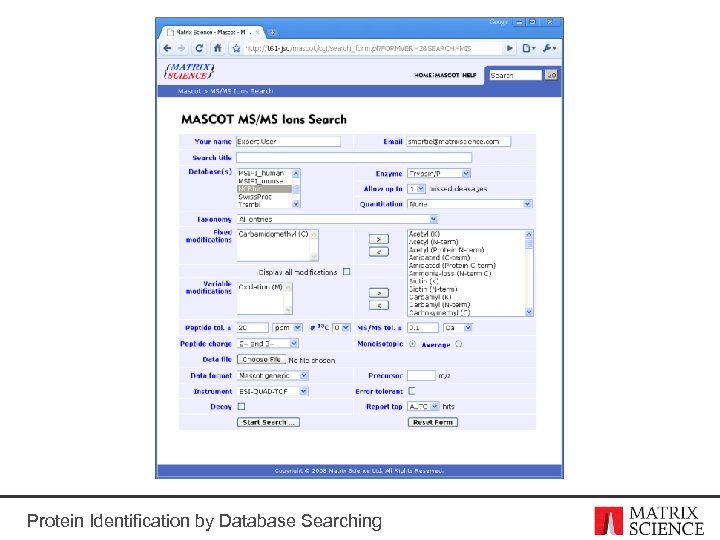720x540 pixels.
Task: Close the Matrix Science tab
Action: pos(258,32)
